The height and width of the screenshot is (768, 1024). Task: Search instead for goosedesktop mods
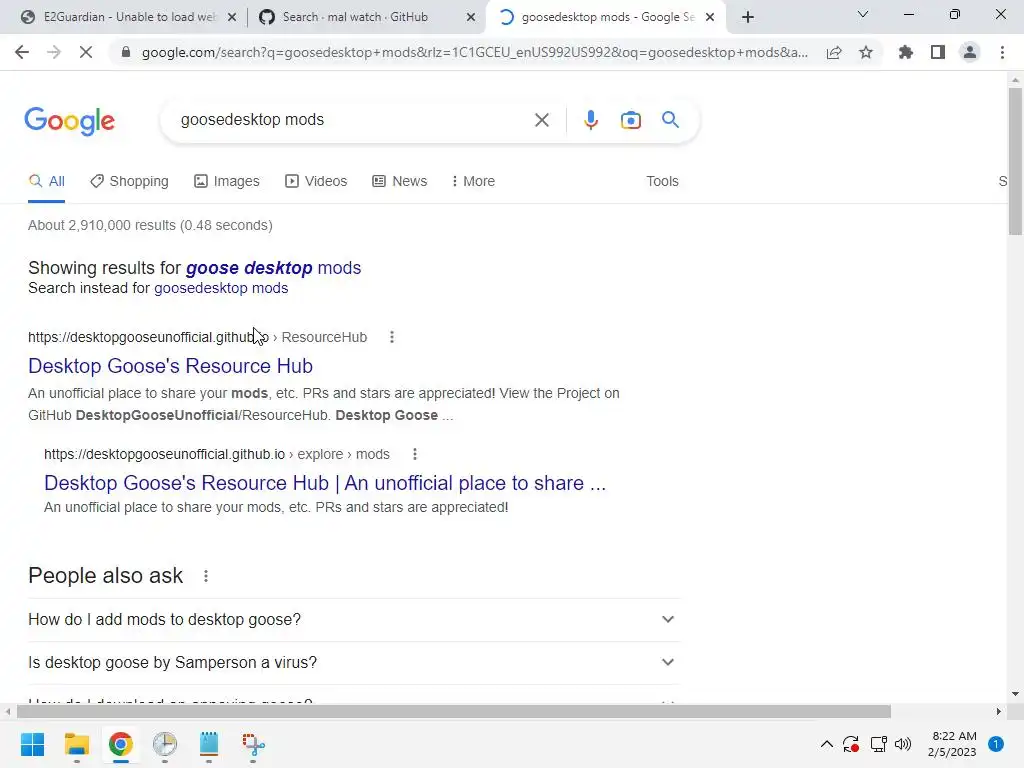[221, 288]
